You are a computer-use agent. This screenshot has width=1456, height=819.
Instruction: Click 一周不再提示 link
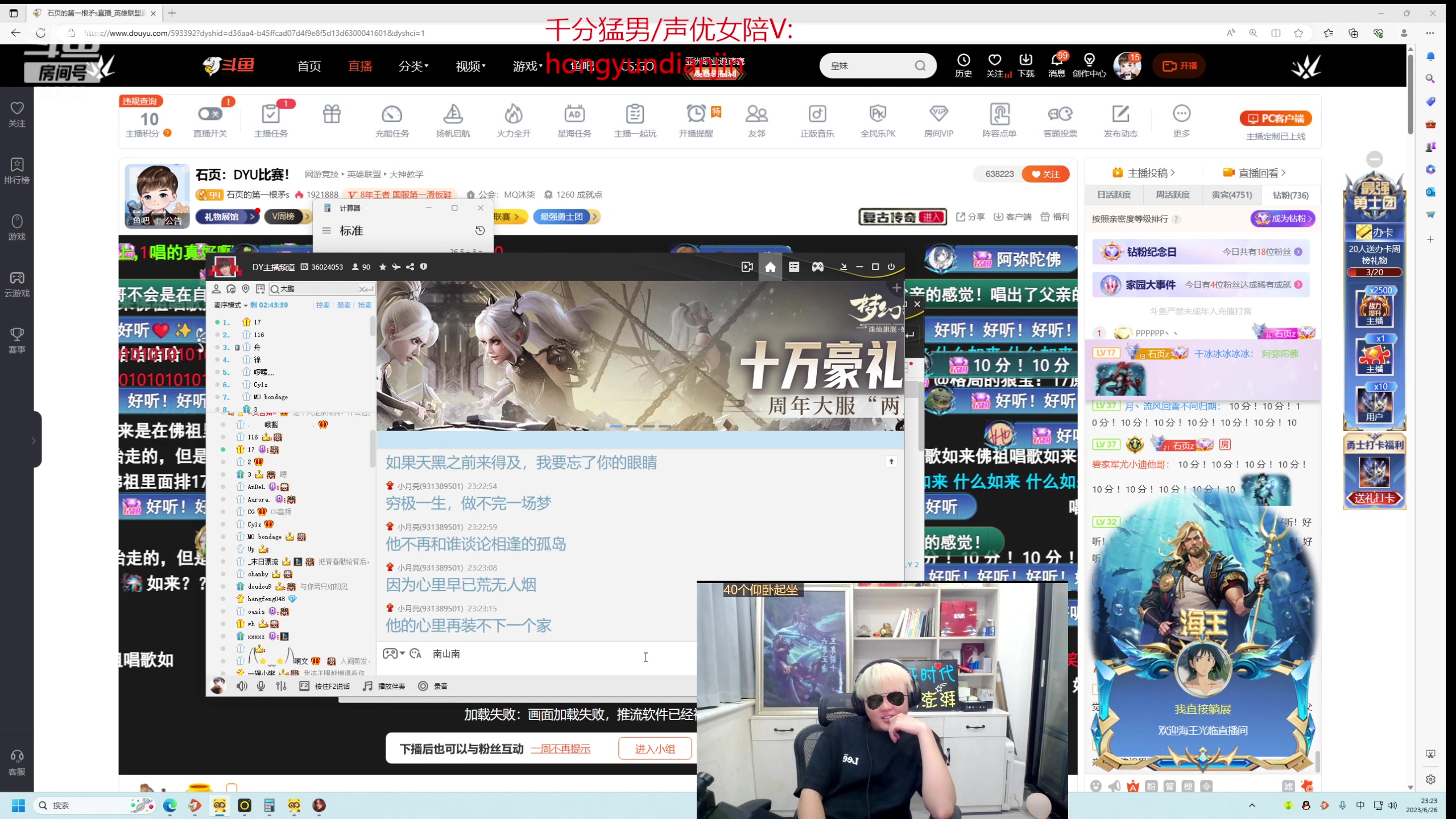click(x=561, y=749)
